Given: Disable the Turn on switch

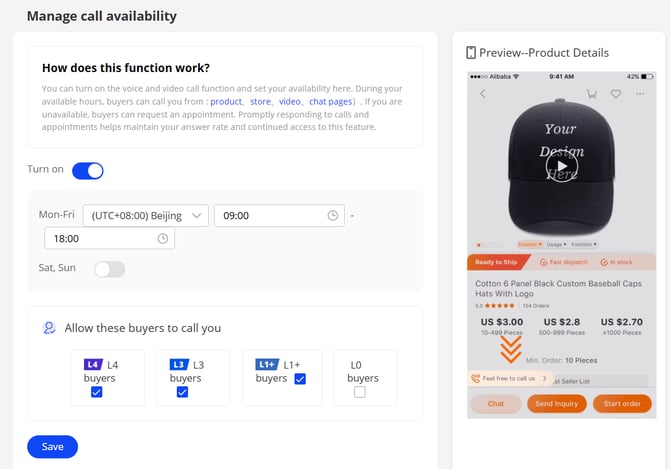Looking at the screenshot, I should [x=88, y=170].
